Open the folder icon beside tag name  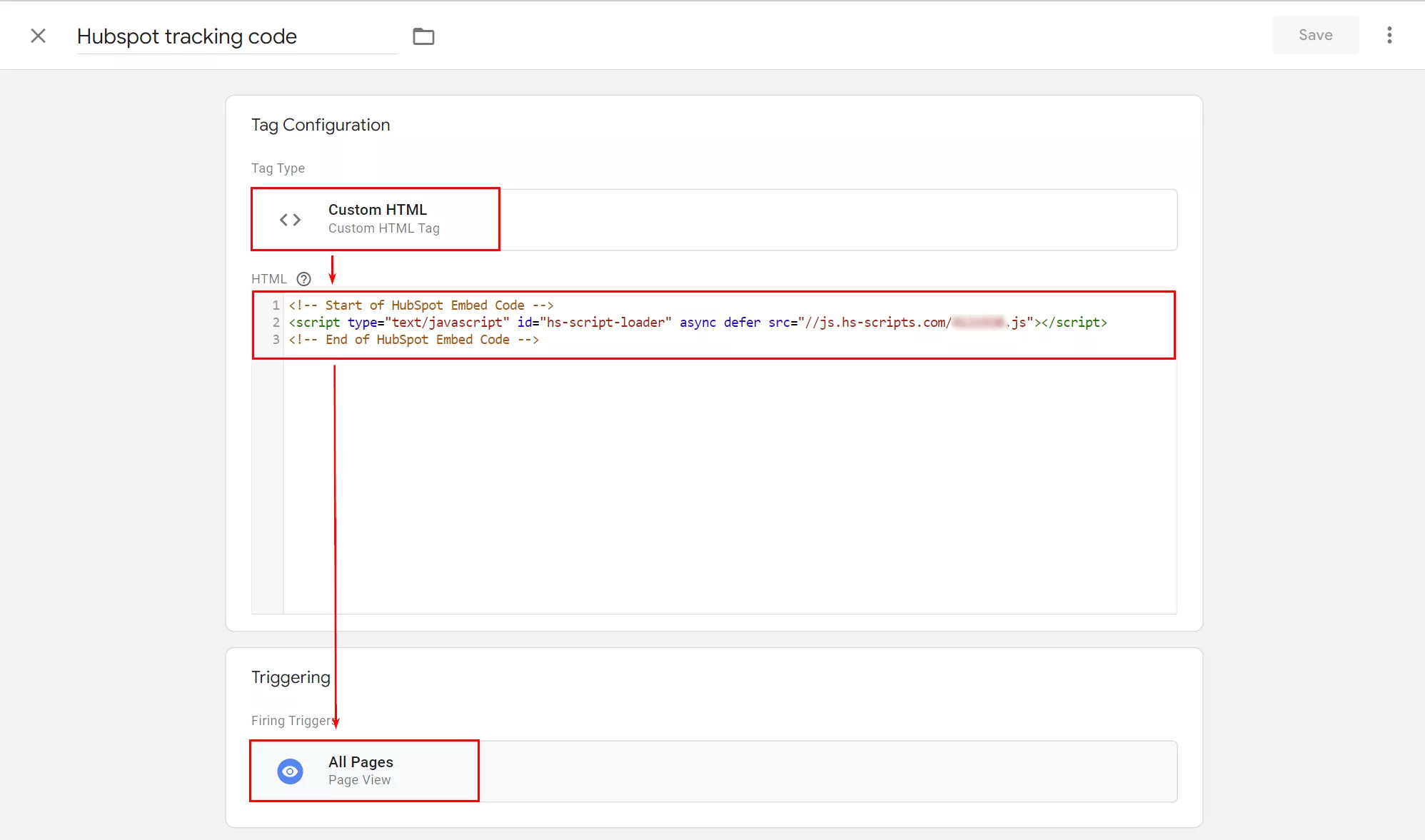click(x=423, y=36)
